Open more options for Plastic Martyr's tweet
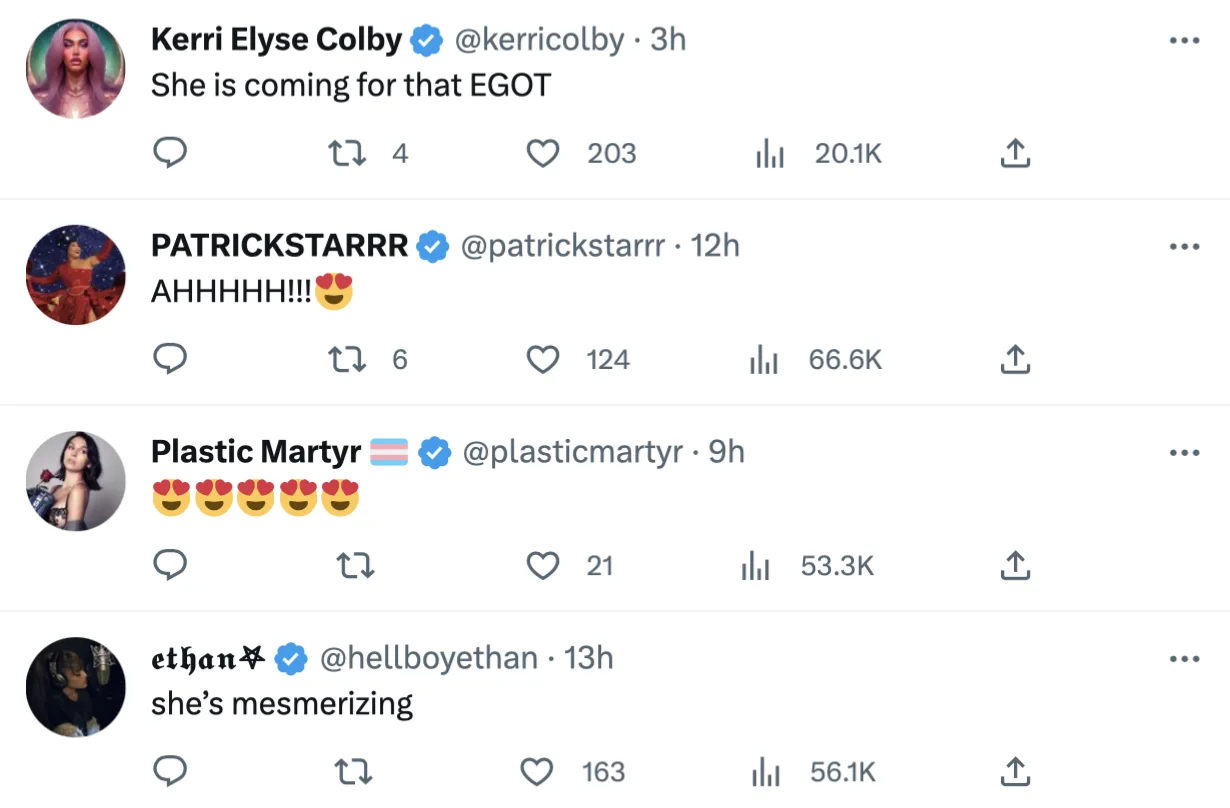 tap(1184, 452)
